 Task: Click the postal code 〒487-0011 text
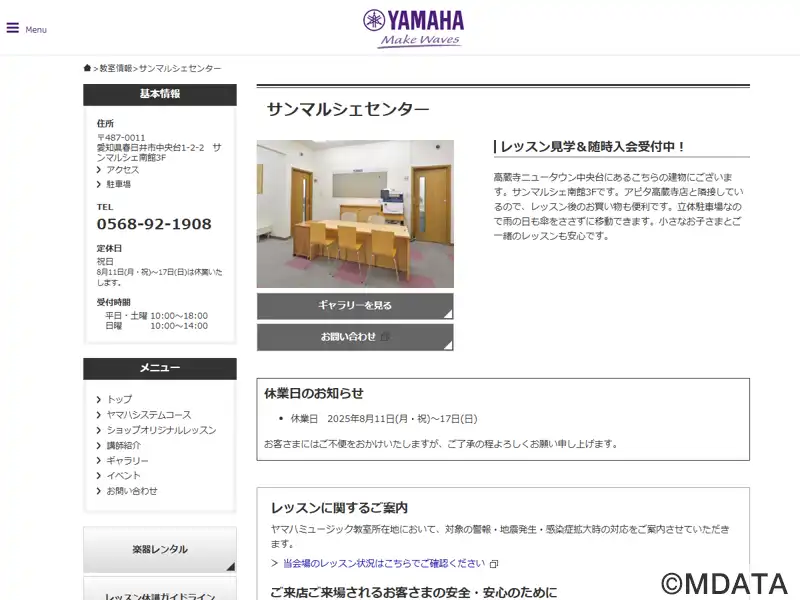(x=121, y=138)
